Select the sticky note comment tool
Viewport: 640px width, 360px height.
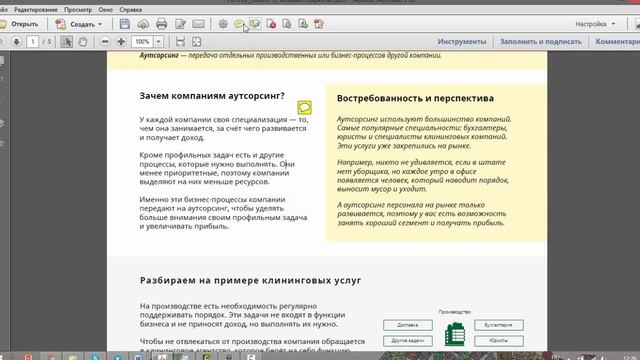(x=239, y=24)
